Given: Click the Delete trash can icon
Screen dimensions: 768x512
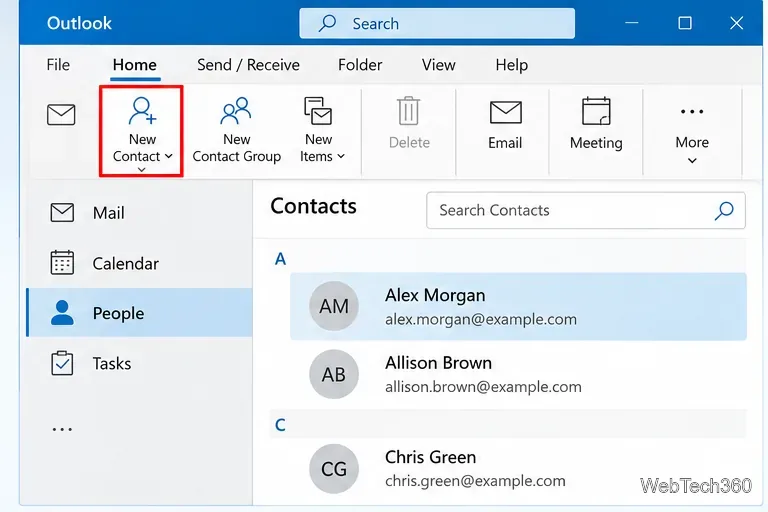Looking at the screenshot, I should coord(408,111).
